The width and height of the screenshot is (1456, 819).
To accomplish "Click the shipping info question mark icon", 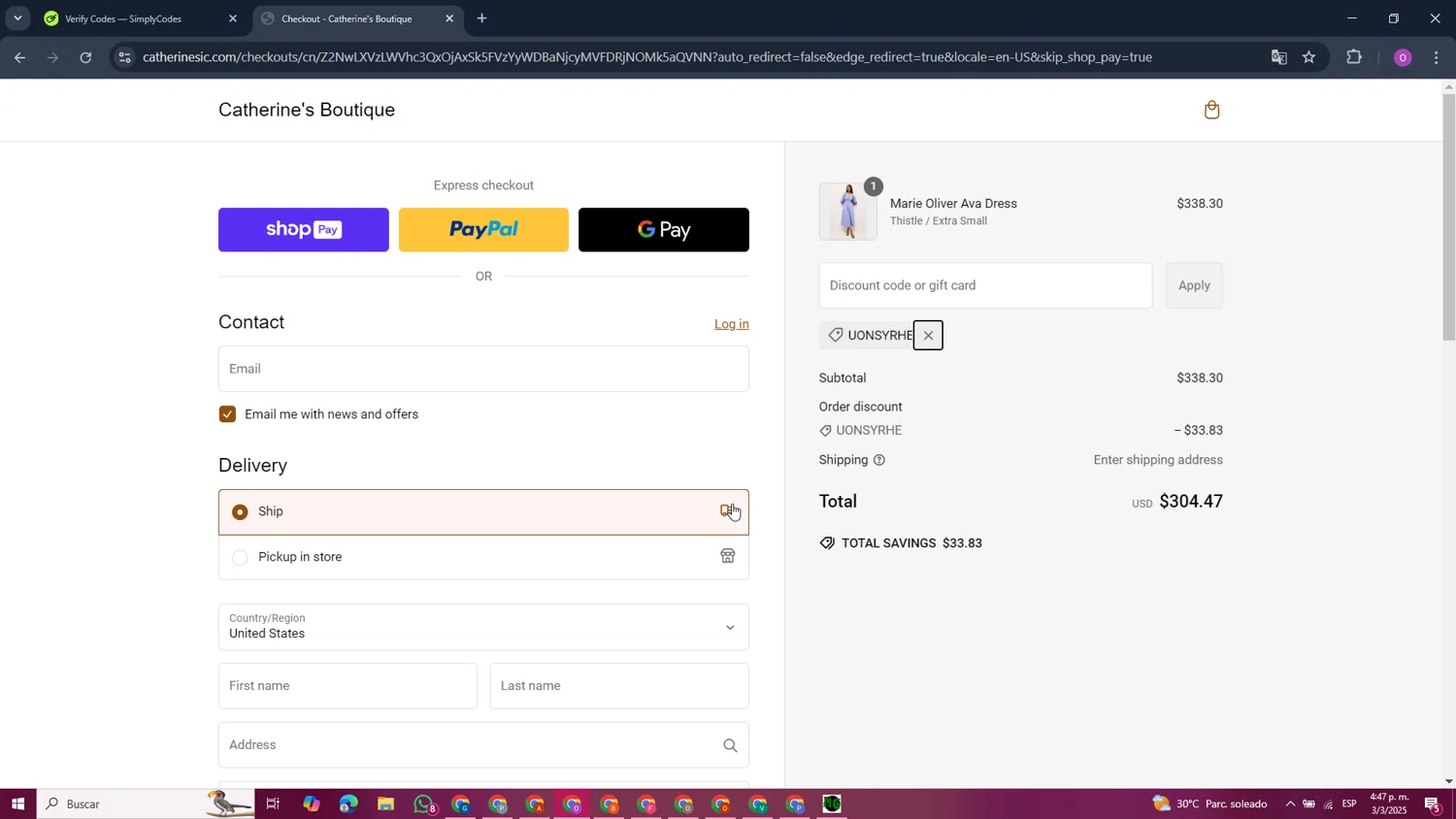I will coord(878,460).
